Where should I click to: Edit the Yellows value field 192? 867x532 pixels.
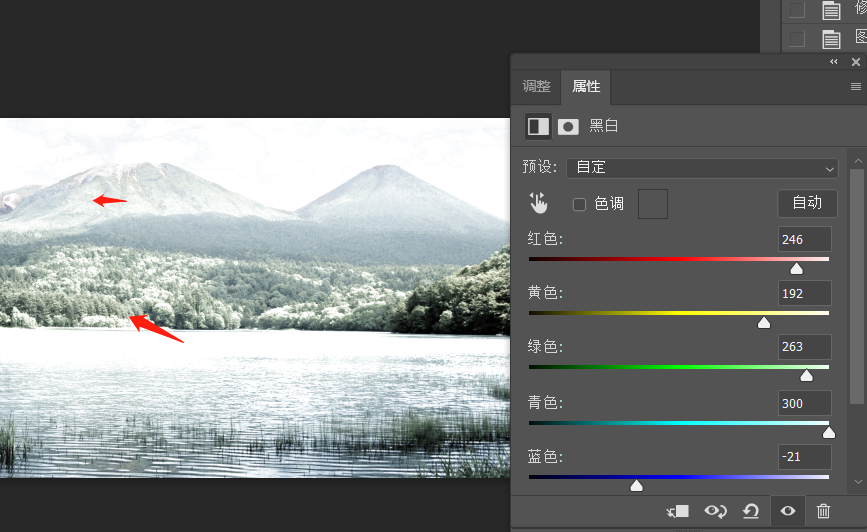[x=805, y=293]
